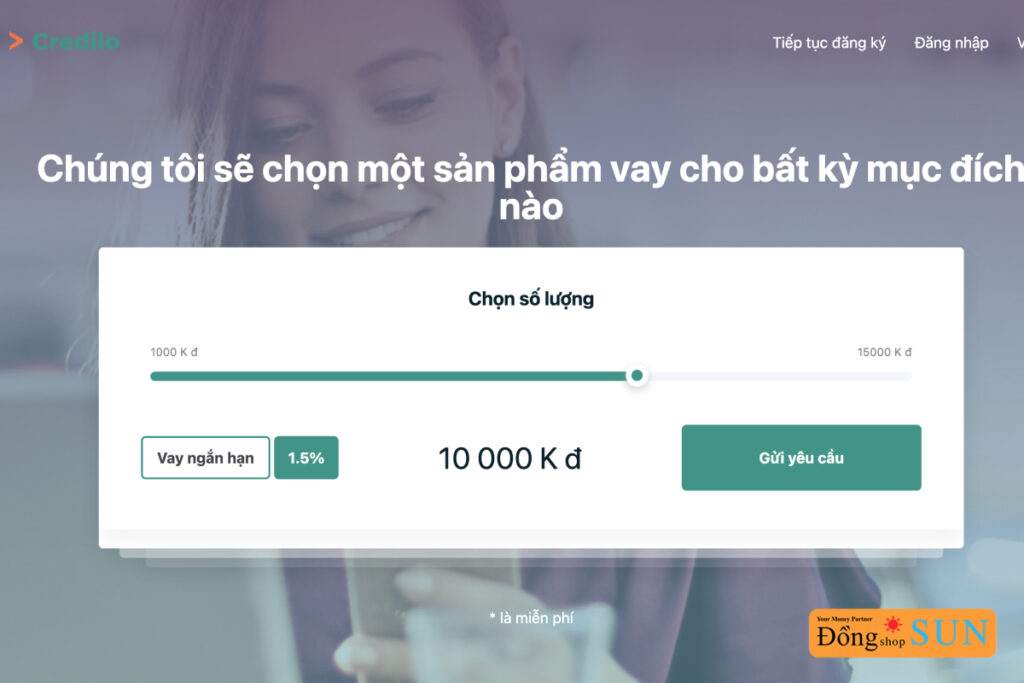The image size is (1024, 683).
Task: Click the Đồng shop text in orange watermark
Action: click(x=861, y=636)
